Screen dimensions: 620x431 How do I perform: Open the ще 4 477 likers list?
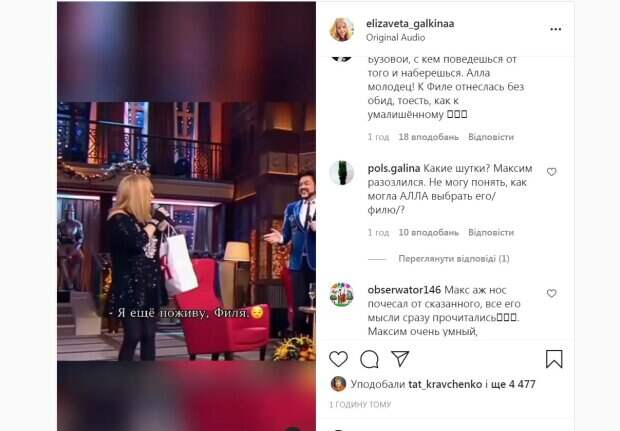tap(513, 384)
